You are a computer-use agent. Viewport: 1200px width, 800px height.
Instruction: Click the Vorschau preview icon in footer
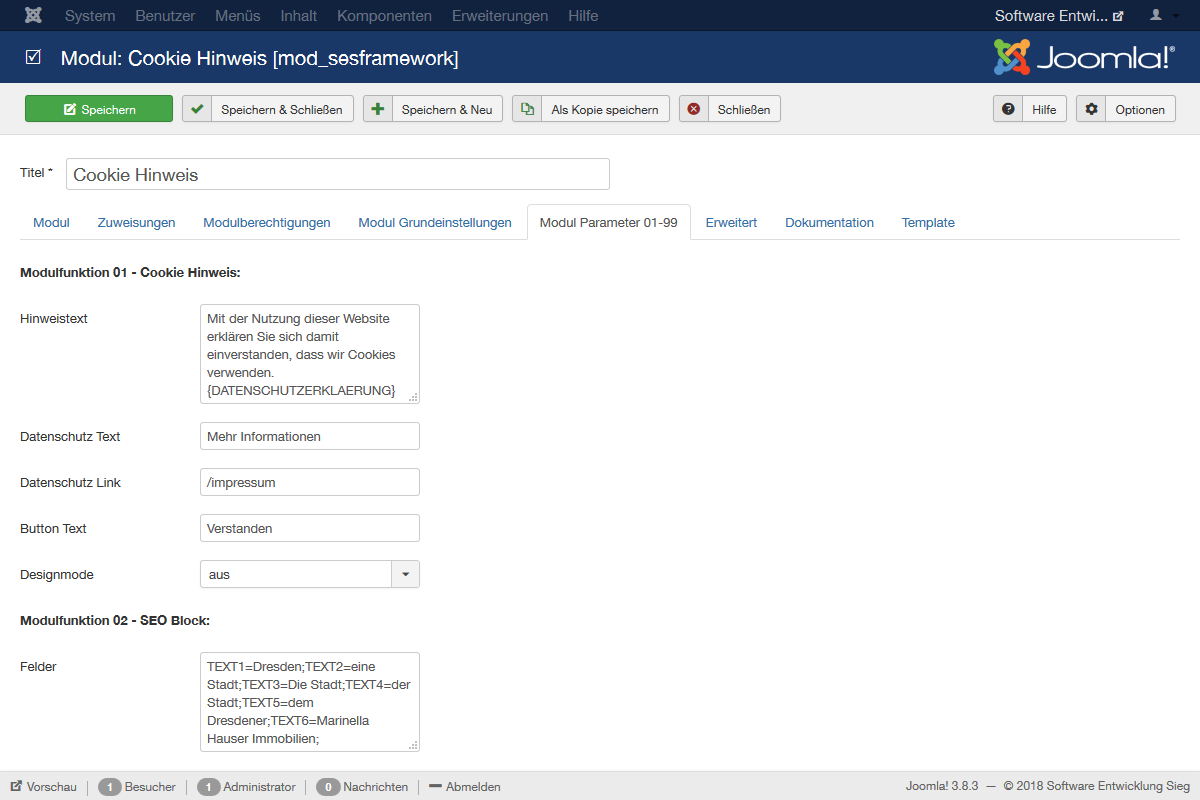[17, 787]
